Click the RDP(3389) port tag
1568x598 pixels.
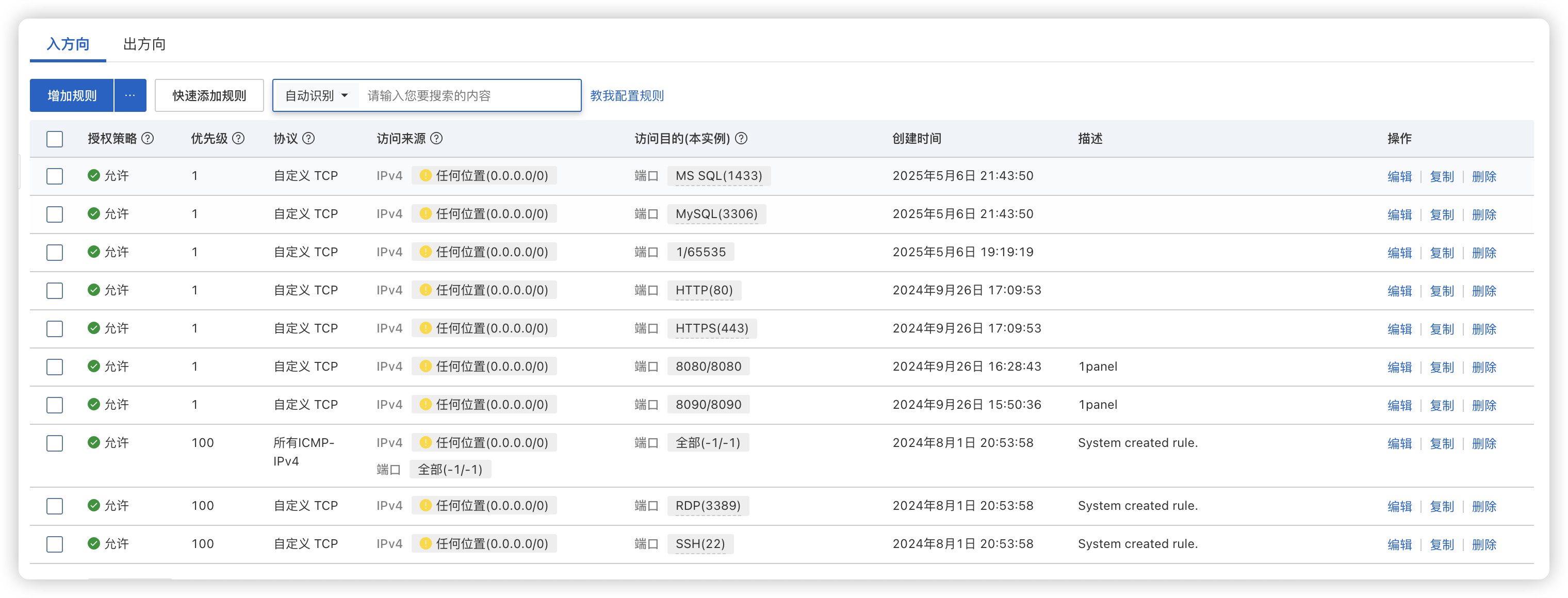[x=708, y=506]
